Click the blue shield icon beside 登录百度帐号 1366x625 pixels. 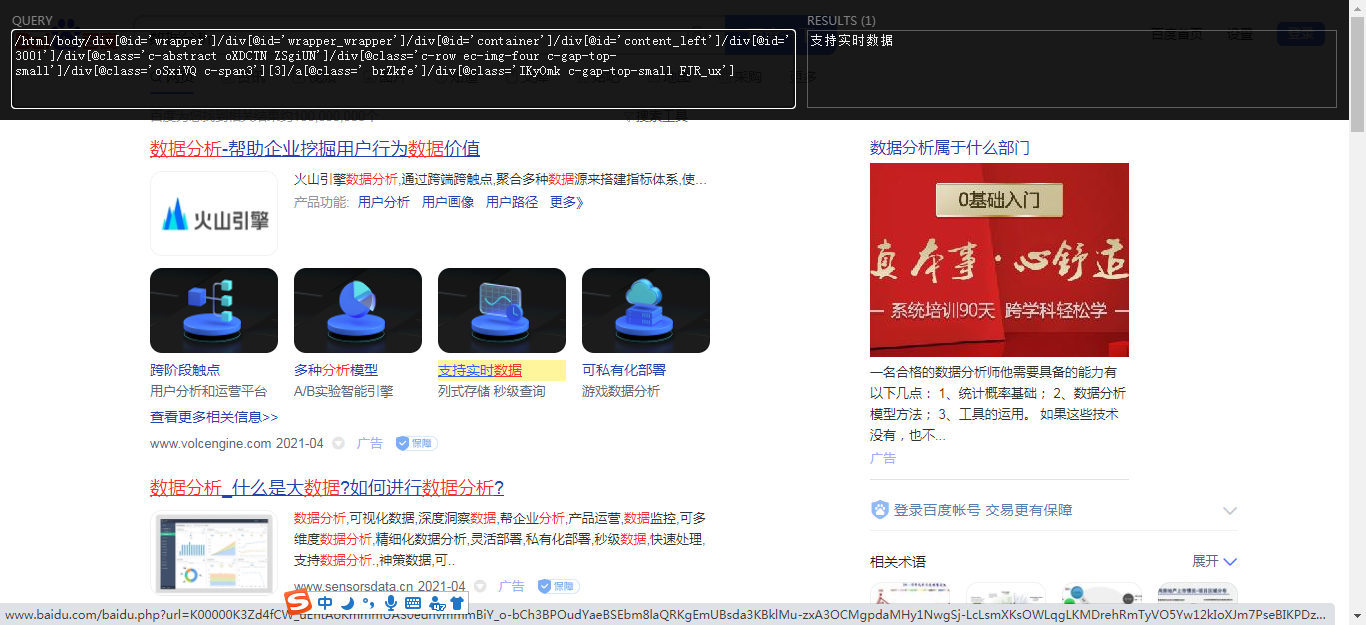coord(878,509)
